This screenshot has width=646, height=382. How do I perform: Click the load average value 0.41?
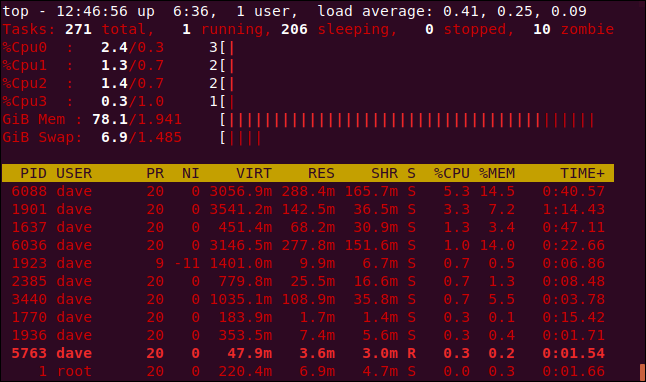(x=461, y=12)
